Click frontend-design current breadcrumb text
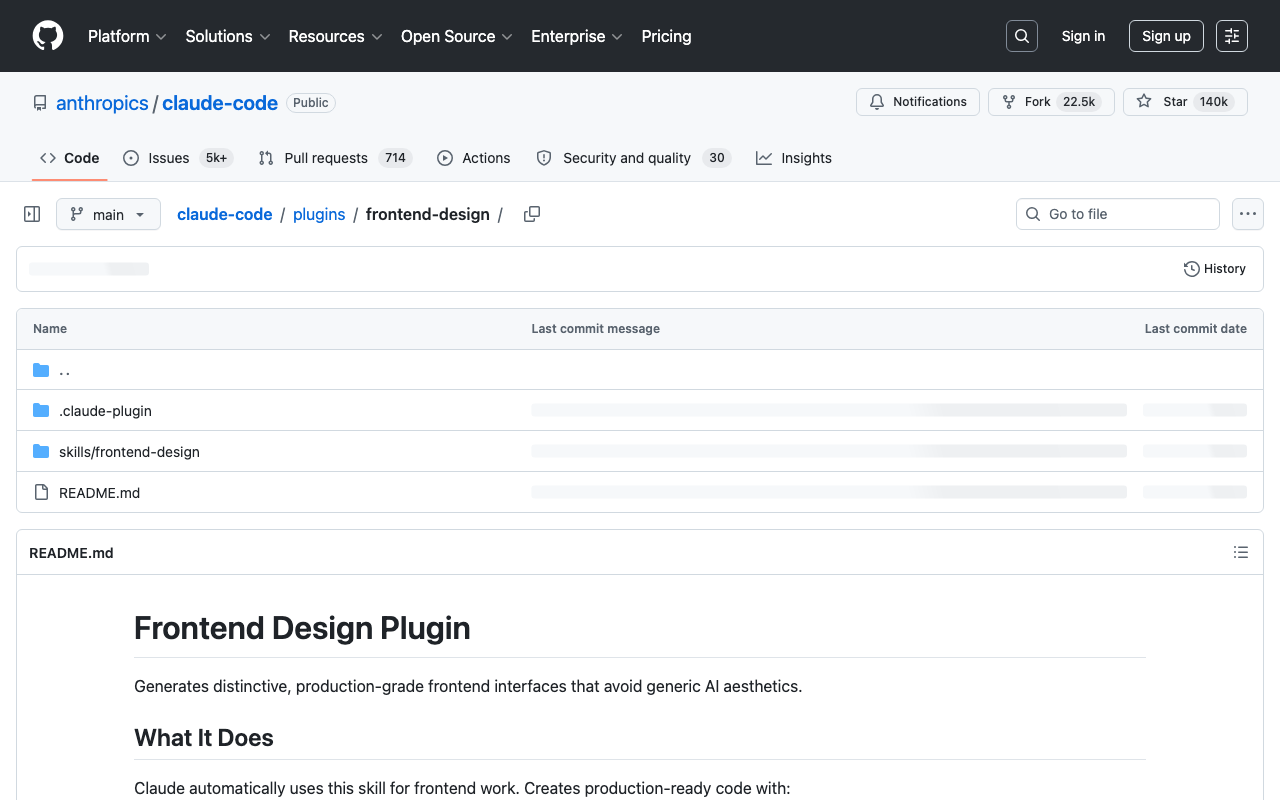The image size is (1280, 800). coord(428,214)
